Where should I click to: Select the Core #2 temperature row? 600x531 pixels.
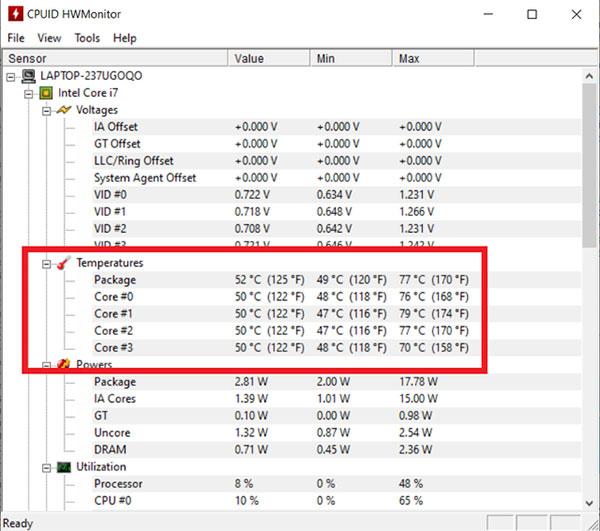tap(337, 331)
